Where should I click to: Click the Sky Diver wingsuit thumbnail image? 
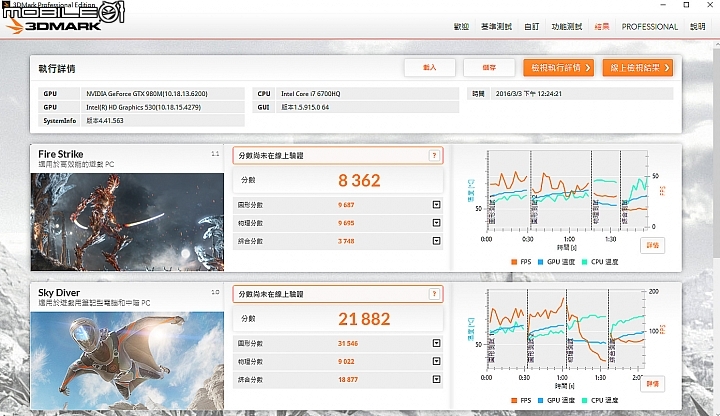(127, 360)
